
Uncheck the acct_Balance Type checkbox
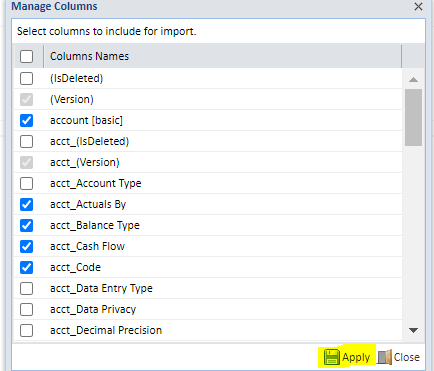[26, 225]
